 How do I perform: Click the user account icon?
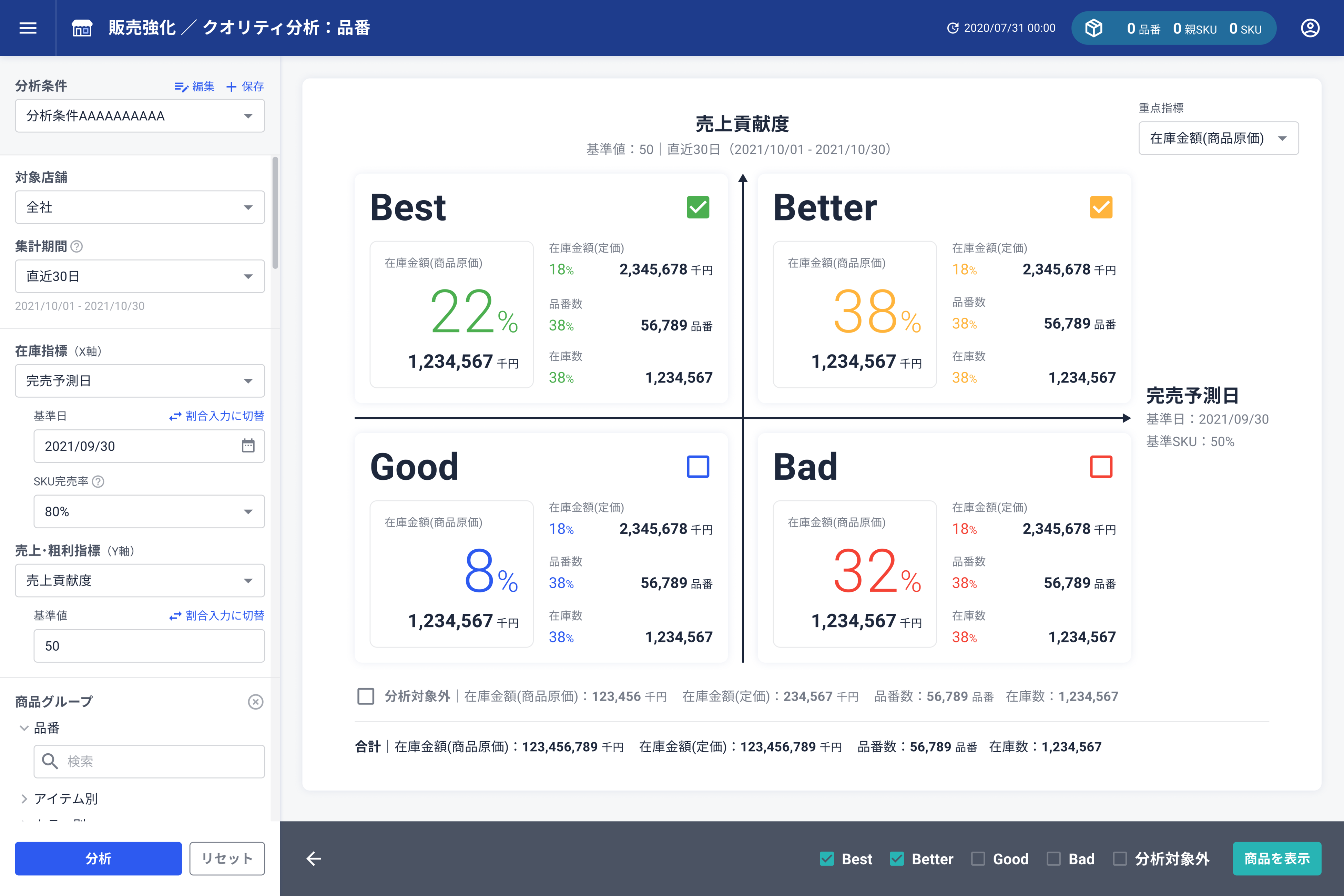[x=1310, y=28]
